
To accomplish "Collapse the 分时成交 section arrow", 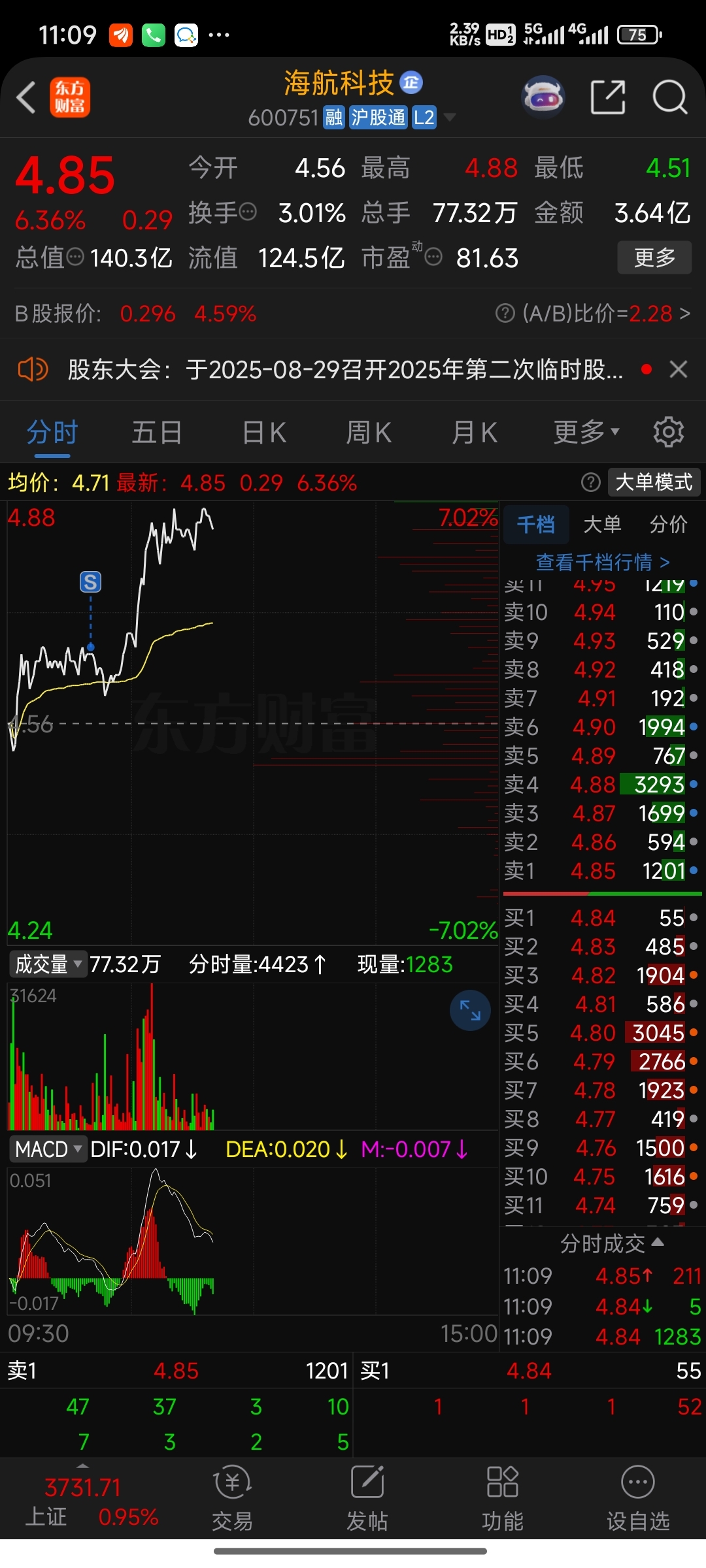I will [x=658, y=1242].
